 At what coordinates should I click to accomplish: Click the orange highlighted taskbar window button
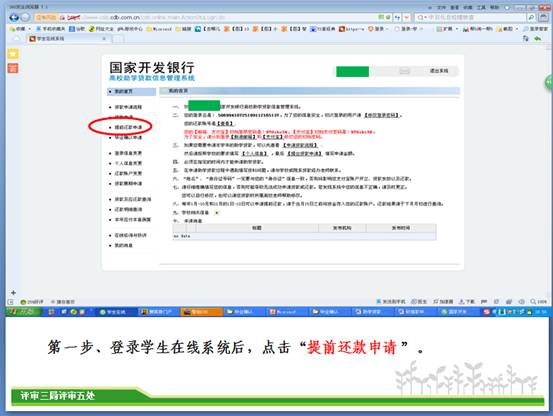(201, 312)
